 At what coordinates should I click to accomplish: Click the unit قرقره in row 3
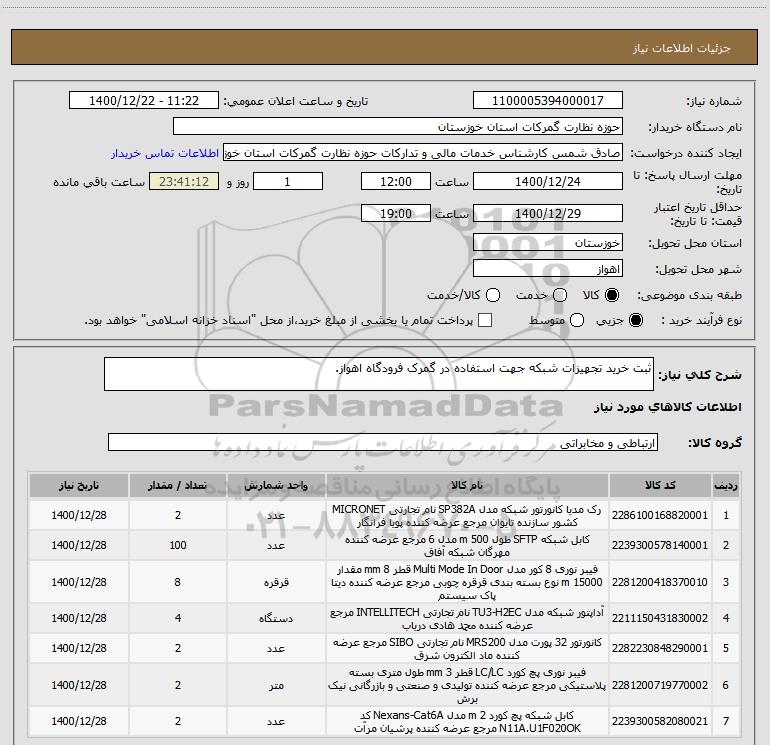click(276, 582)
